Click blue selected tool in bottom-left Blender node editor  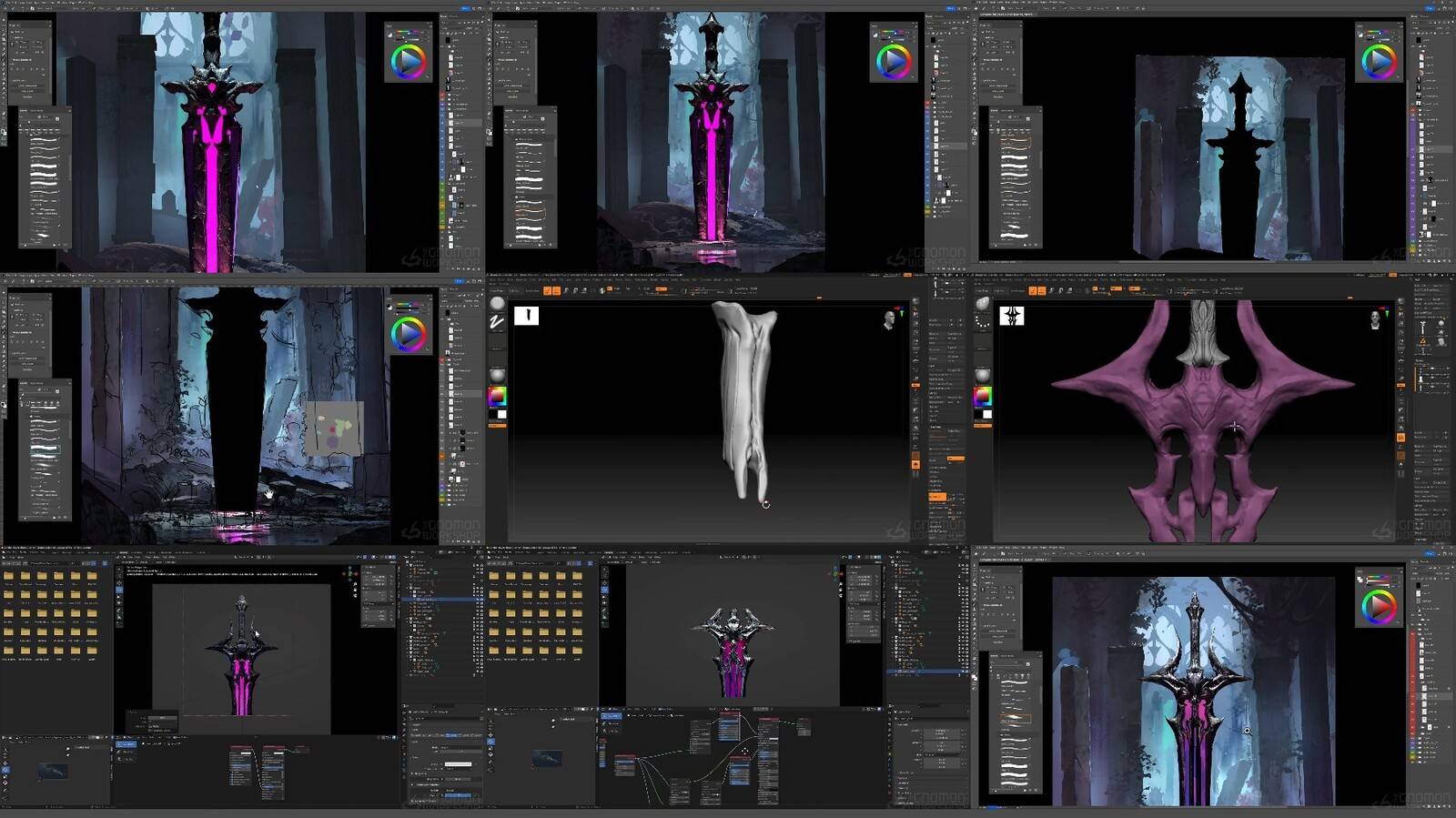click(x=126, y=744)
